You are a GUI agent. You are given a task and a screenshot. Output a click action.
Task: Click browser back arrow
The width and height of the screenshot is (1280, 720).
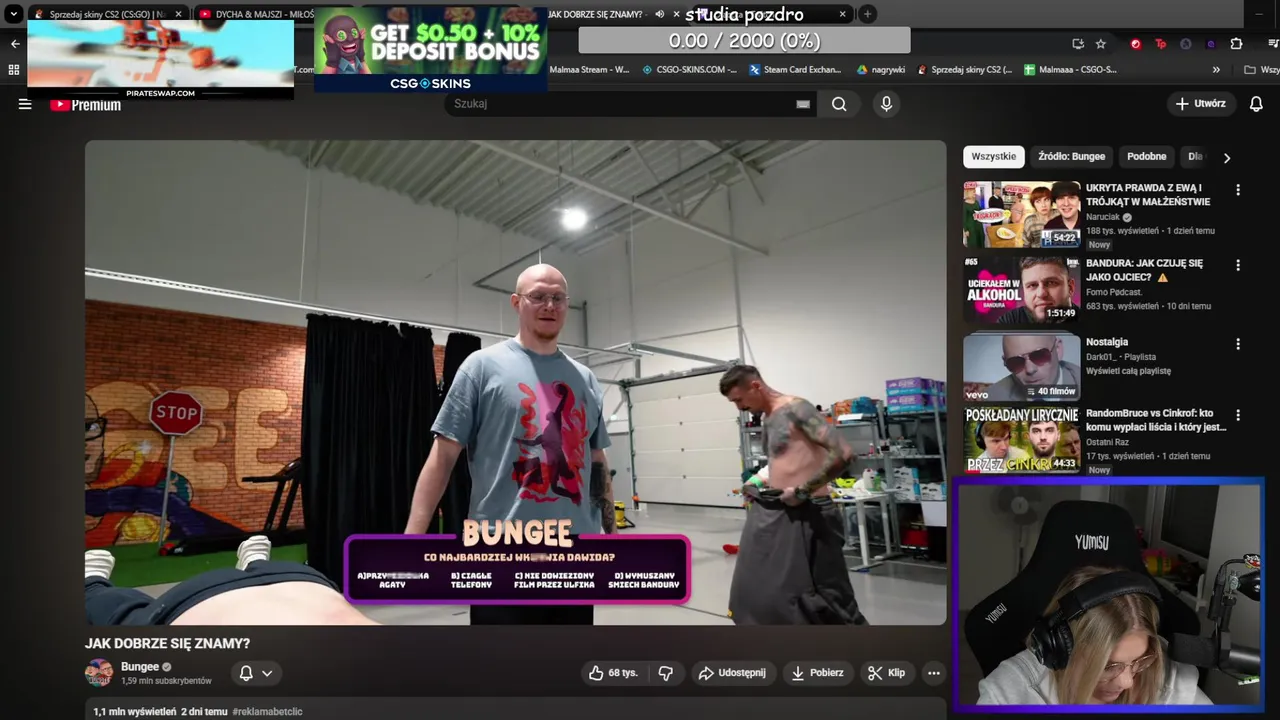(15, 44)
